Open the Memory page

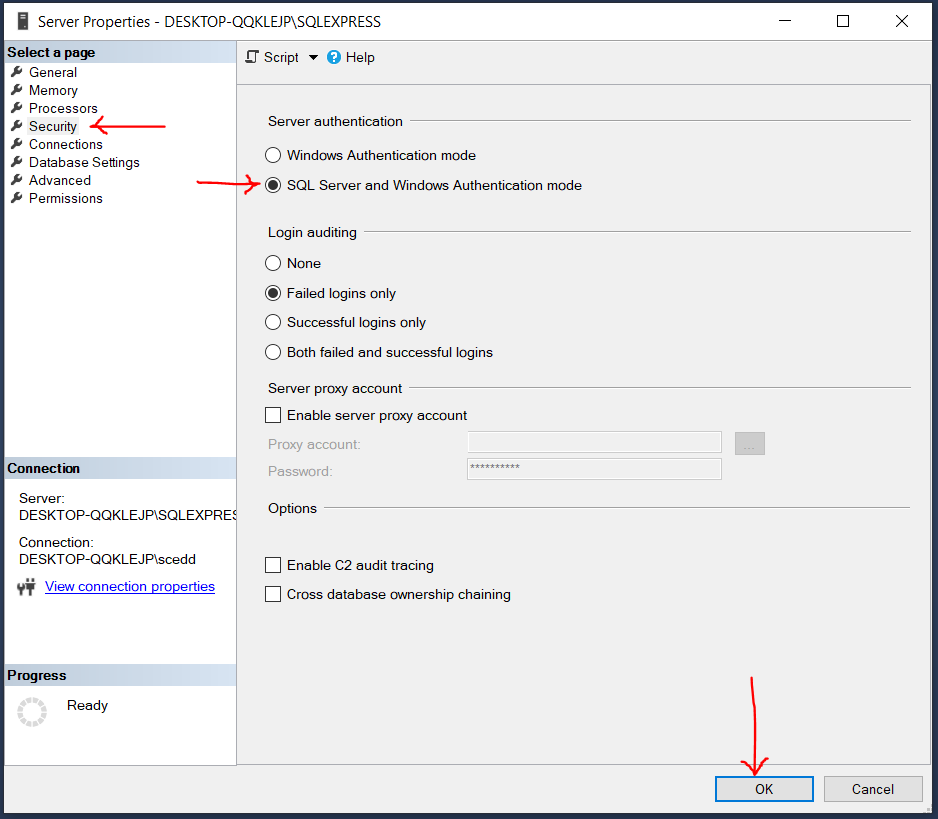[x=53, y=90]
